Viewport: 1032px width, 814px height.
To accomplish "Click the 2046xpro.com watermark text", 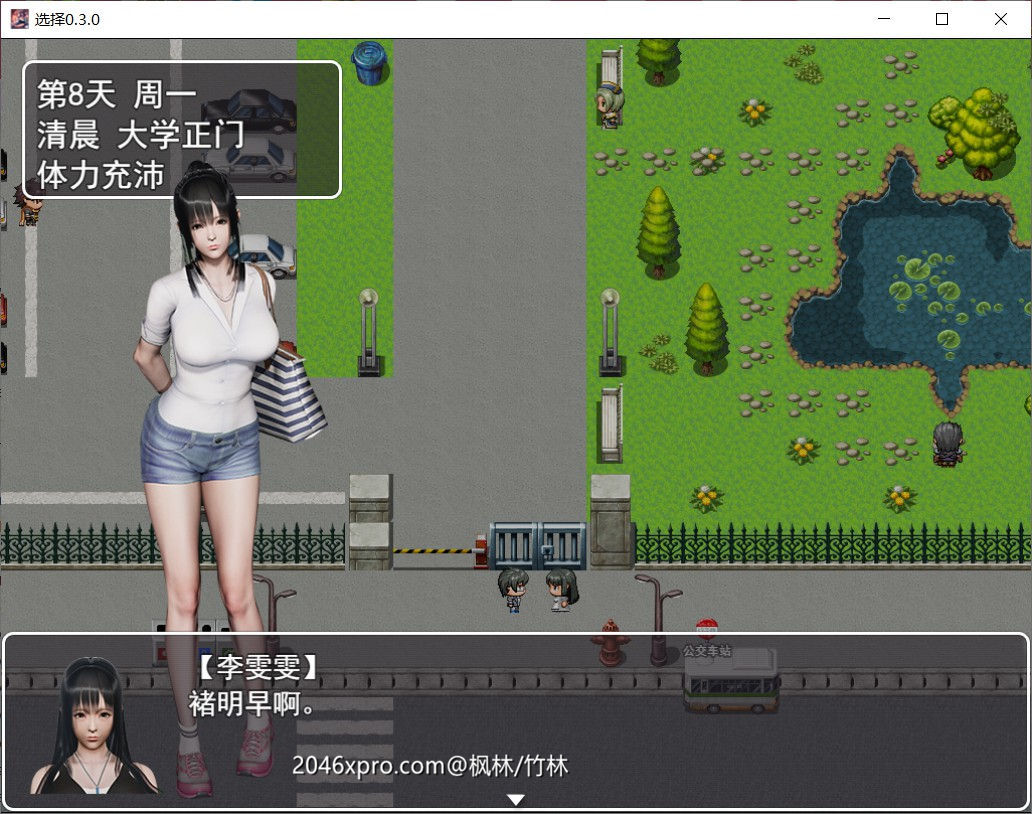I will (430, 766).
